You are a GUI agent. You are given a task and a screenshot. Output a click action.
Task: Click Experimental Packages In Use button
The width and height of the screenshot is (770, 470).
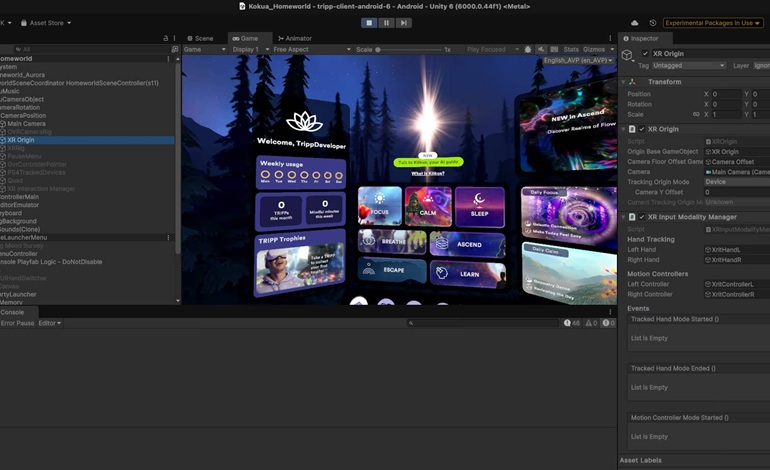[711, 22]
